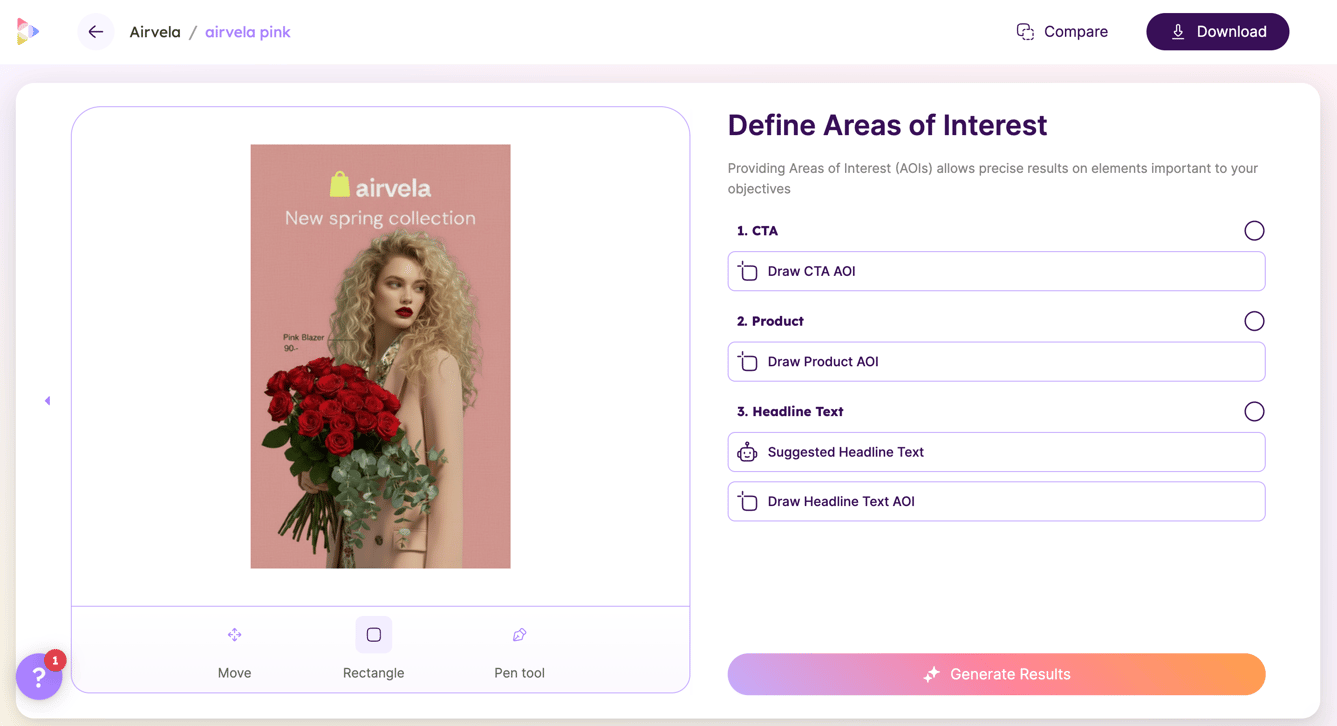This screenshot has height=726, width=1337.
Task: Click the Download button label
Action: 1232,32
